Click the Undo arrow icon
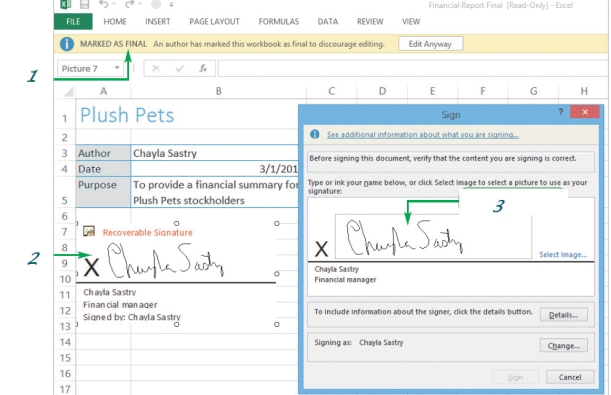611x395 pixels. point(104,4)
